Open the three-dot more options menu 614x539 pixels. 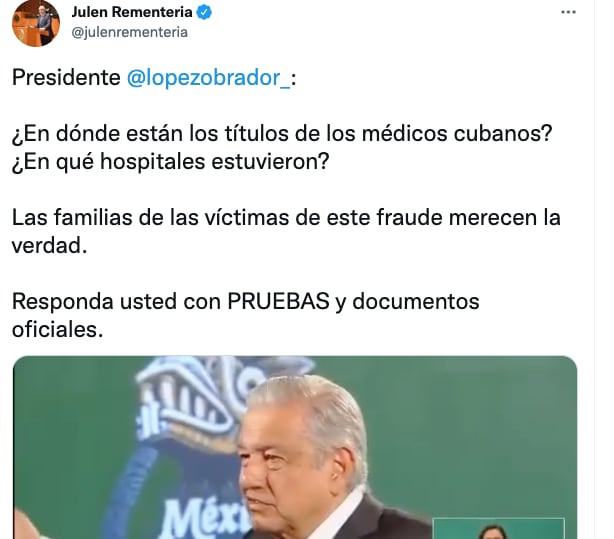click(568, 12)
